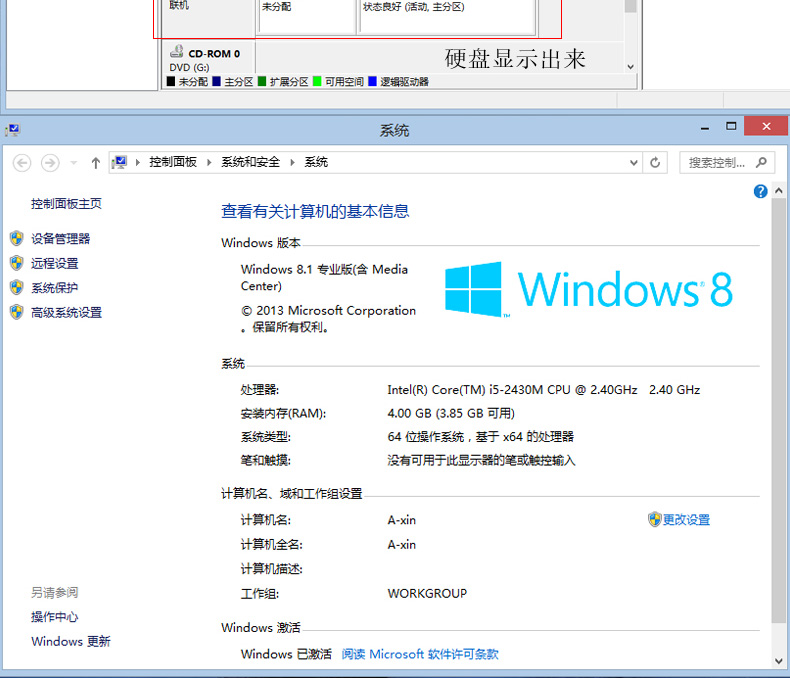Screen dimensions: 790x678
Task: Click dark blue 主分区 legend swatch
Action: click(x=217, y=81)
